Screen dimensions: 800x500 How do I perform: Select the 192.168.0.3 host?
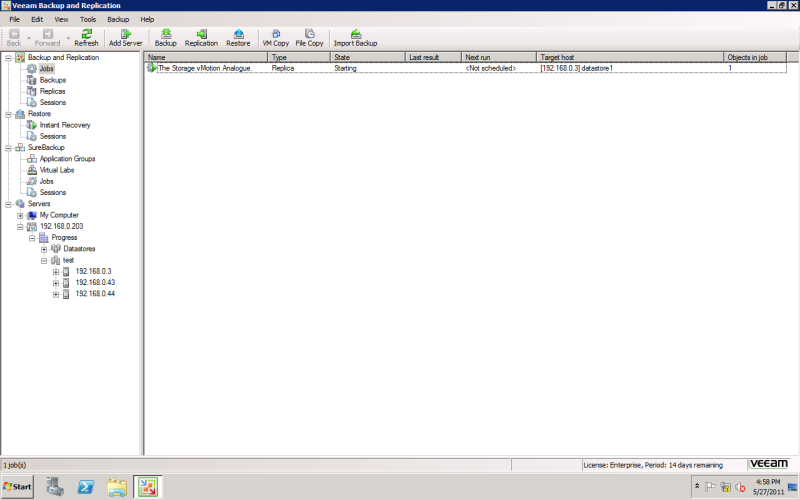tap(93, 271)
